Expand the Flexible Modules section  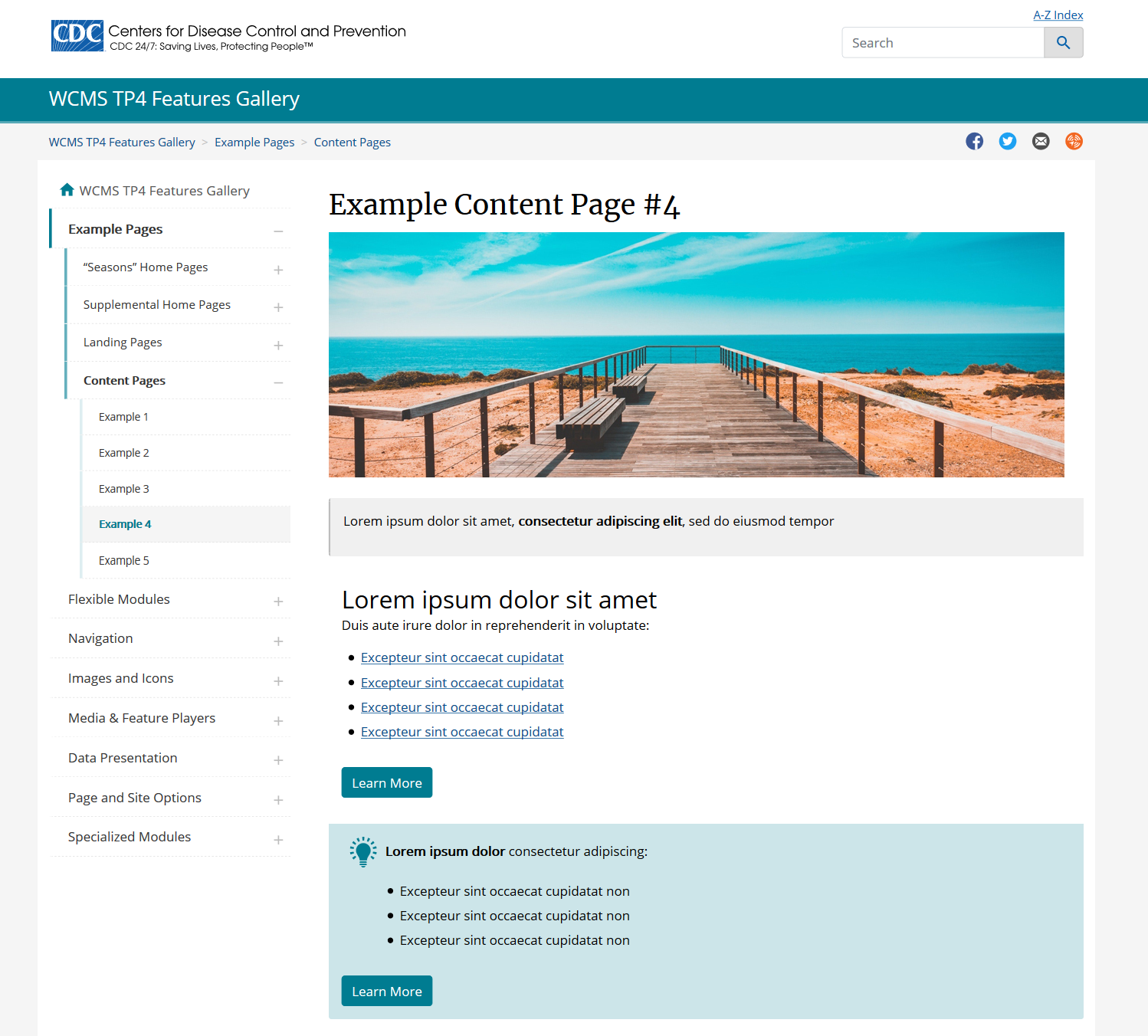point(278,602)
